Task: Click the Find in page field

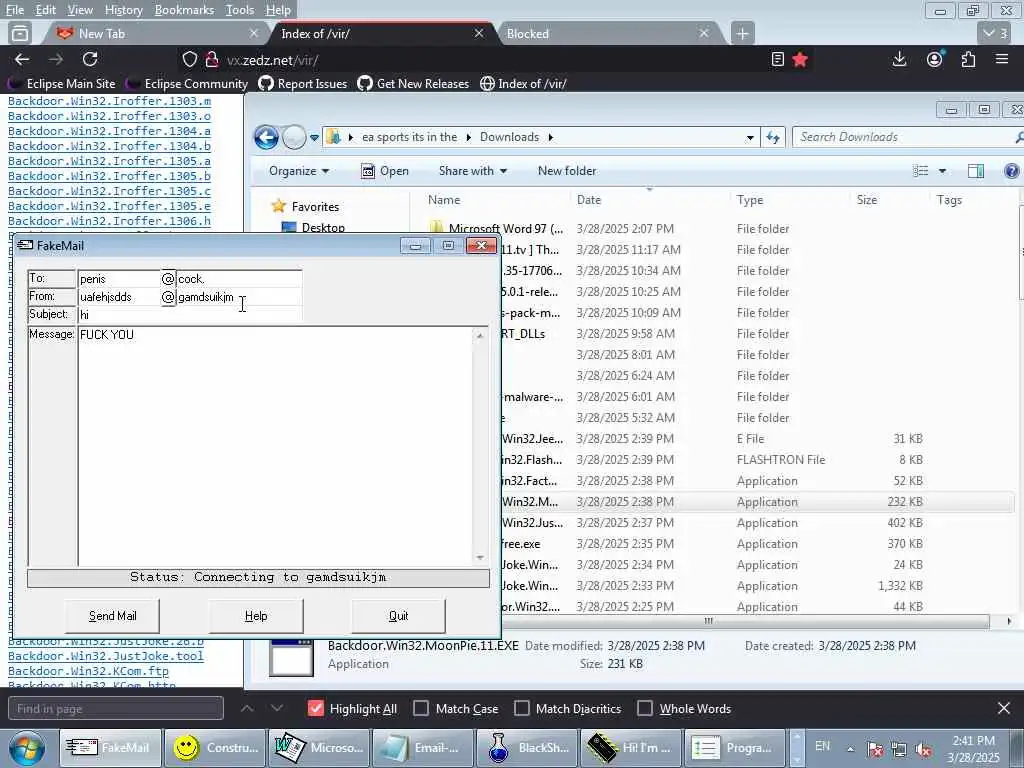Action: coord(116,709)
